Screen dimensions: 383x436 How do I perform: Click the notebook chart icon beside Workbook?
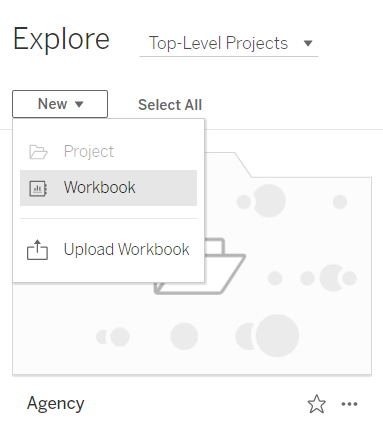(x=38, y=188)
